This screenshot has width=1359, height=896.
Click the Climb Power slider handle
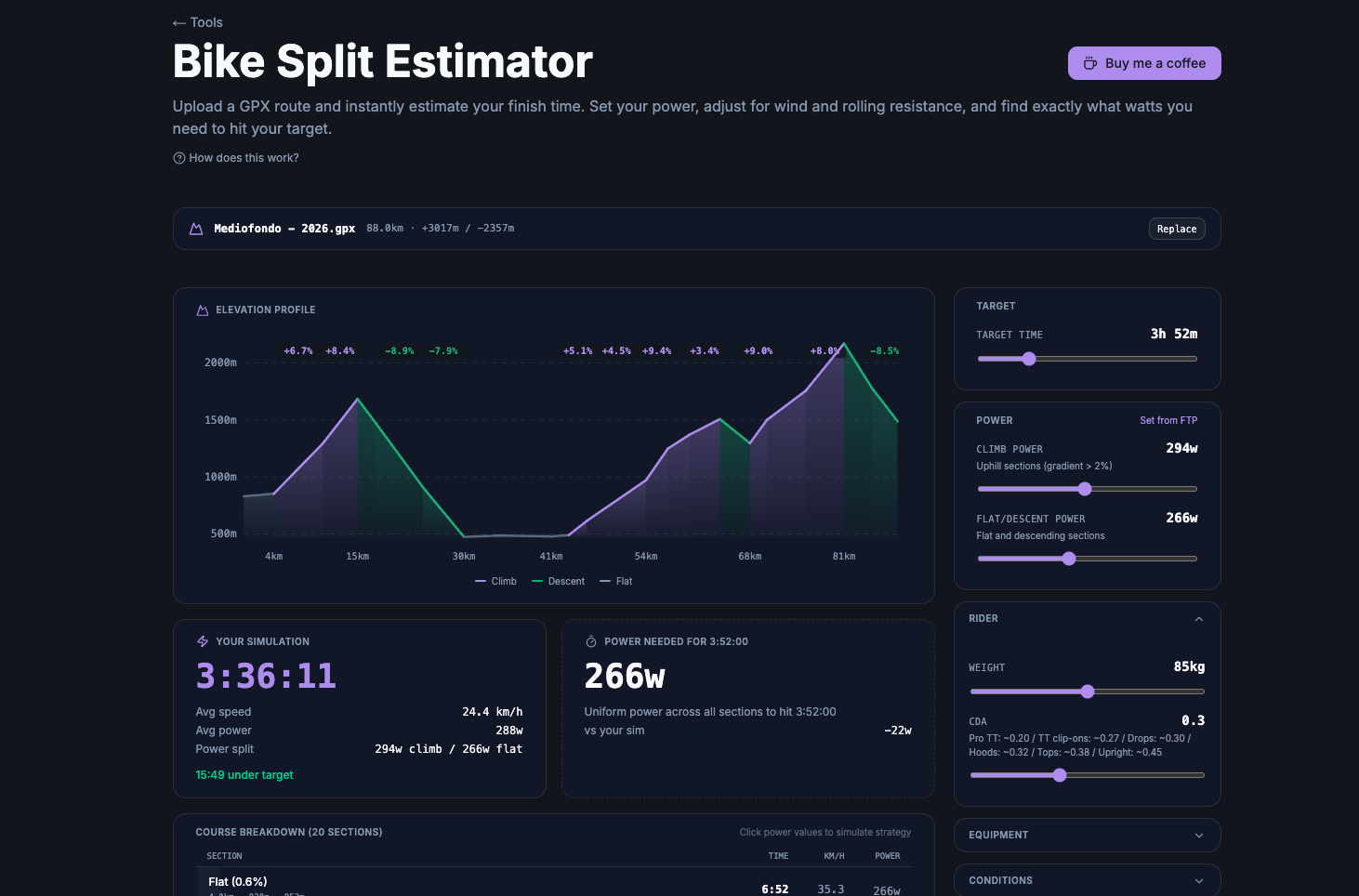tap(1085, 489)
